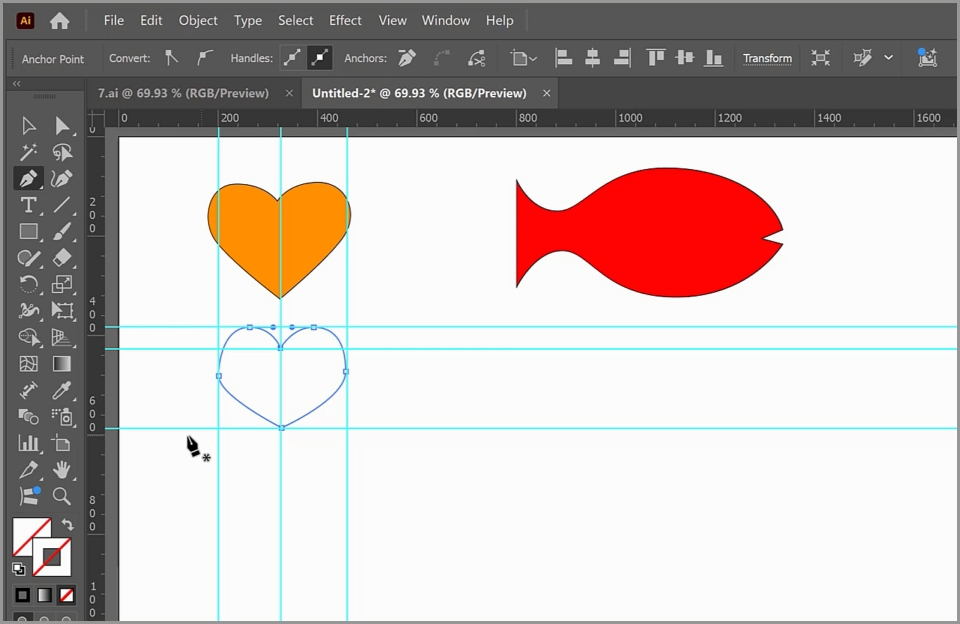This screenshot has height=624, width=960.
Task: Activate the Eyedropper tool
Action: 62,390
